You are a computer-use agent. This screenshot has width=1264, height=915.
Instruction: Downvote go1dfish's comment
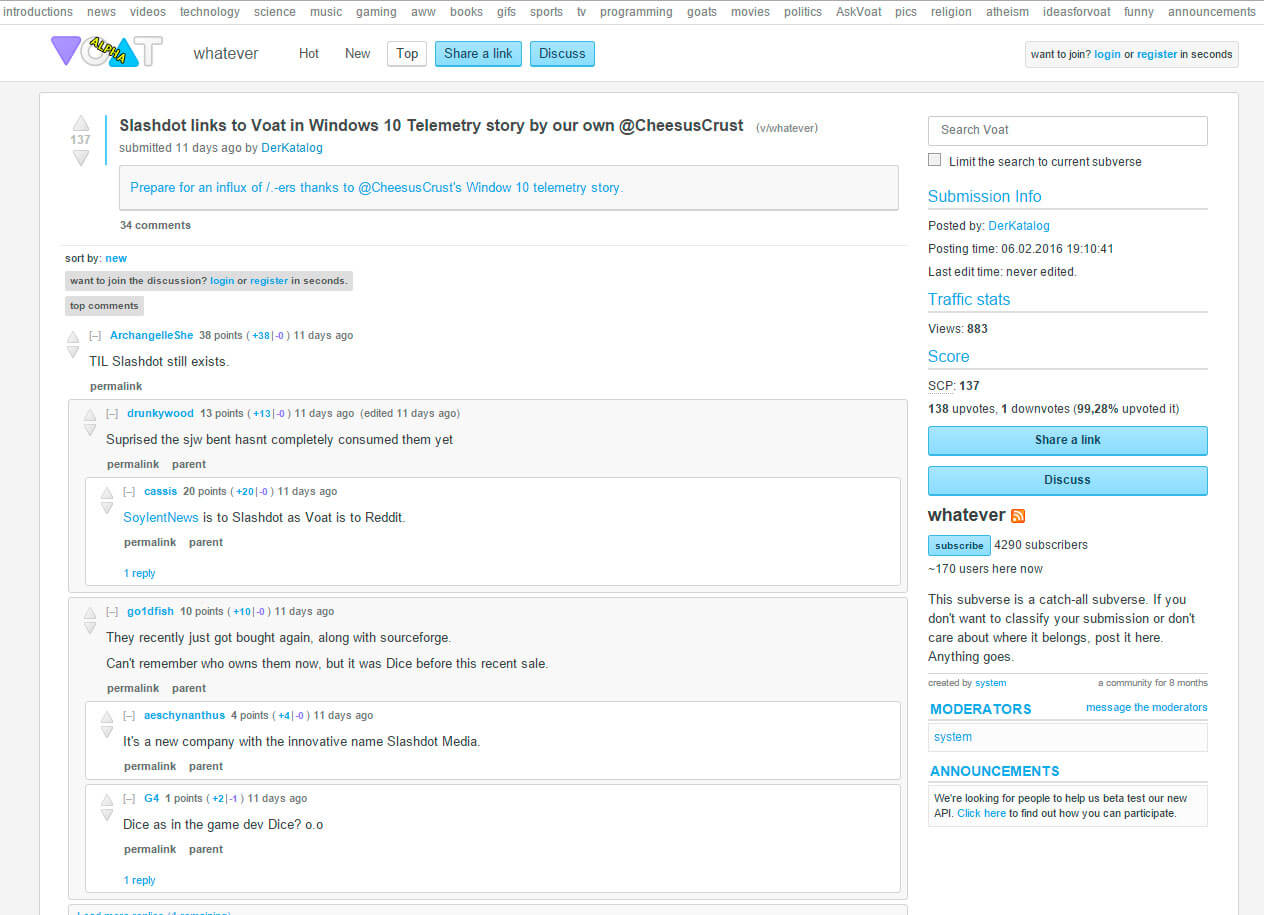(90, 628)
